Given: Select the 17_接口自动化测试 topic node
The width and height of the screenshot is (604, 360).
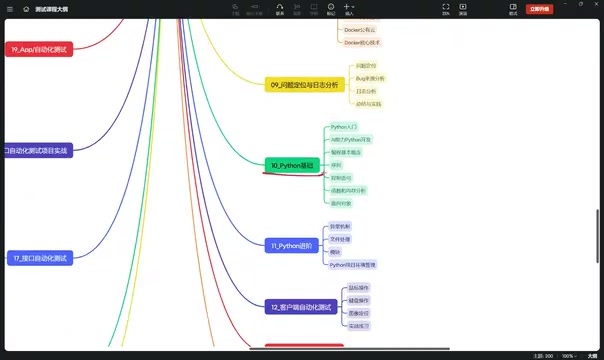Looking at the screenshot, I should 40,258.
